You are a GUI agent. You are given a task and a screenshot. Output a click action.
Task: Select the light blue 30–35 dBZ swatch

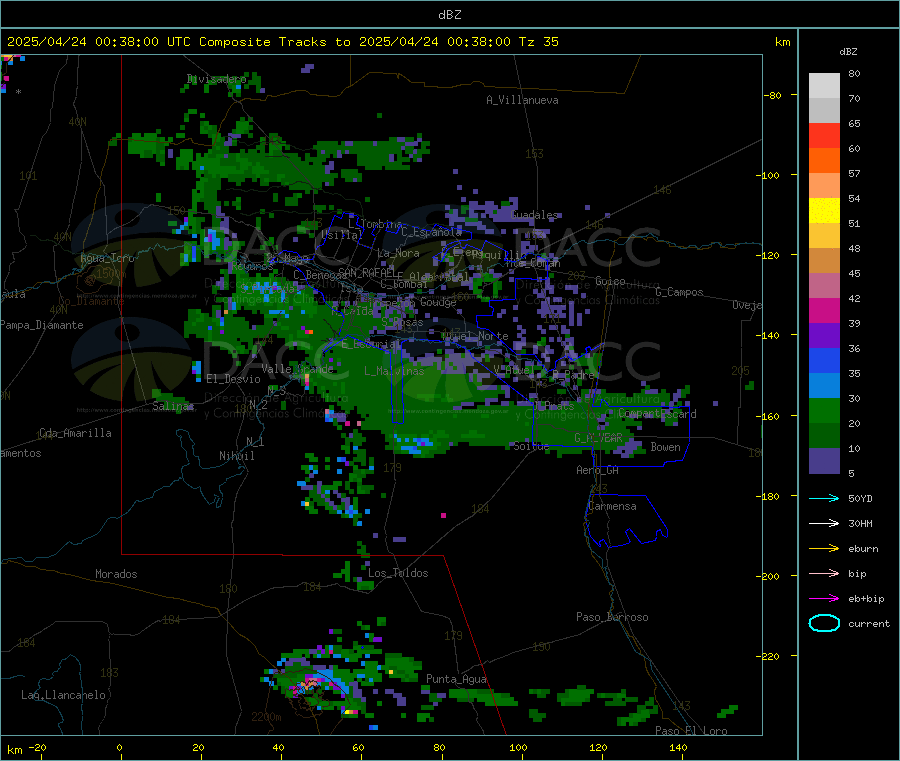pyautogui.click(x=824, y=386)
